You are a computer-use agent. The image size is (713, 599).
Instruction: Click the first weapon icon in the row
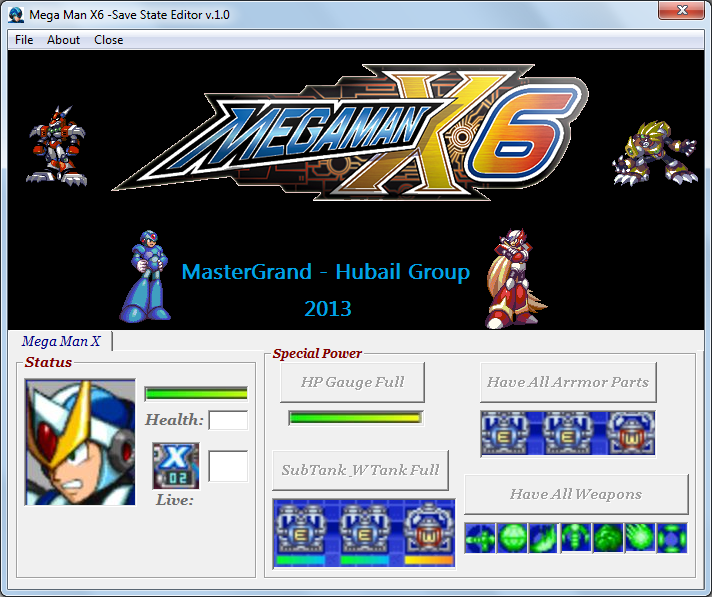(480, 538)
